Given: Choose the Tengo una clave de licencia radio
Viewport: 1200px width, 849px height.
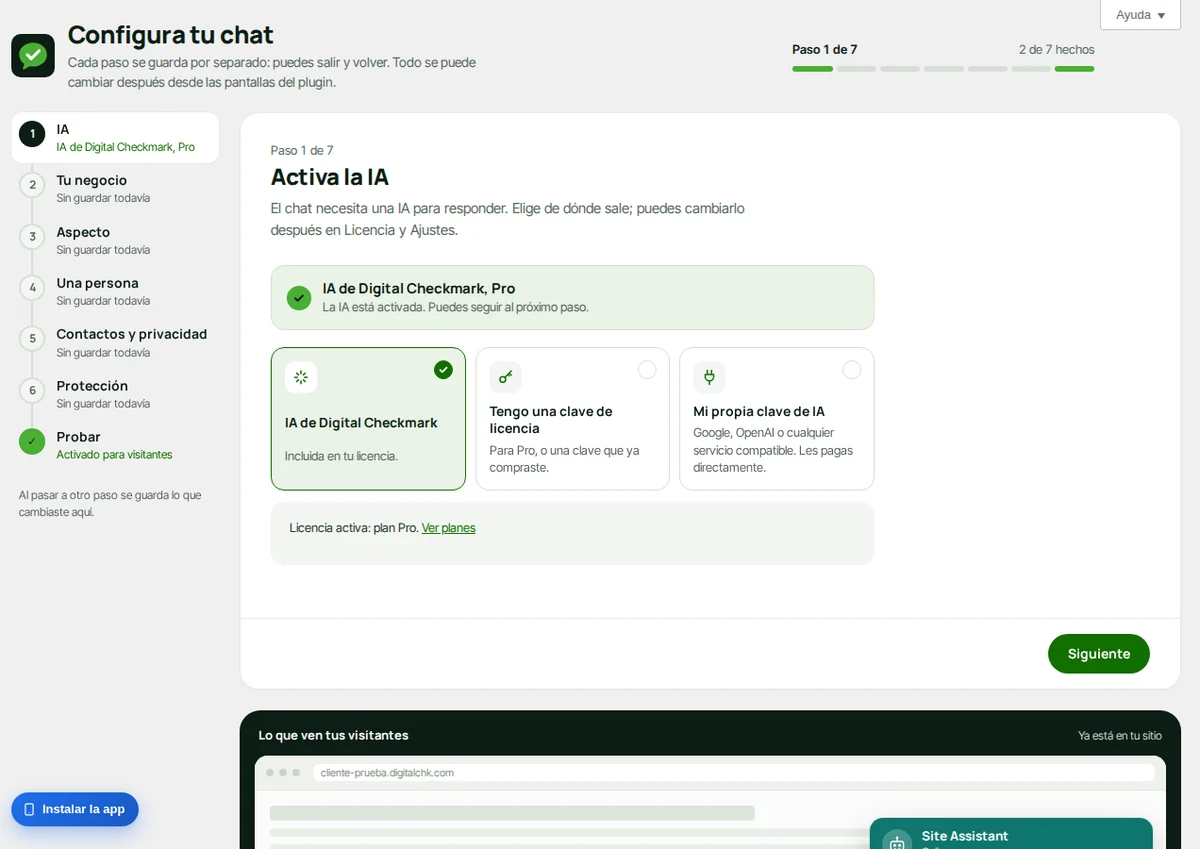Looking at the screenshot, I should click(x=647, y=370).
